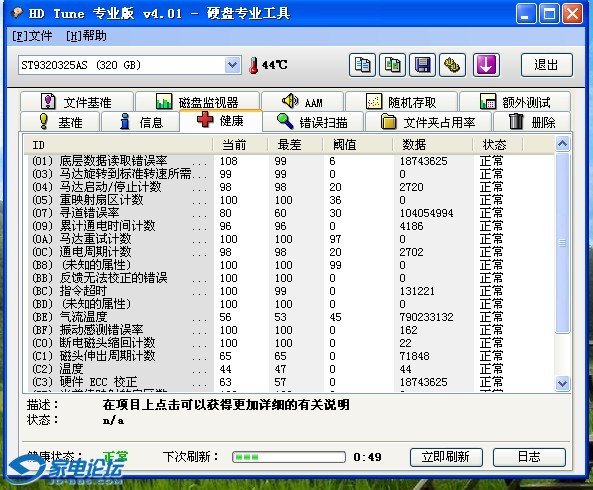Click the 0:49 refresh countdown
The height and width of the screenshot is (490, 593).
[367, 457]
